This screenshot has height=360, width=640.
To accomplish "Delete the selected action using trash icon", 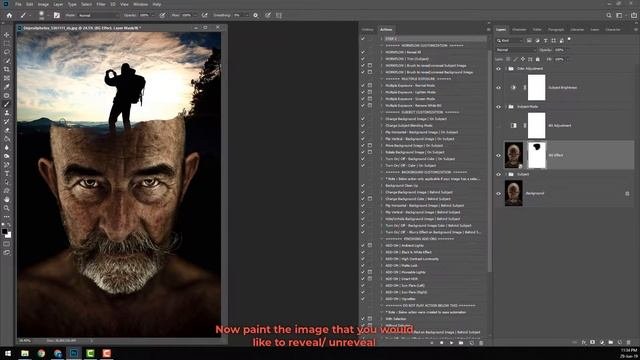I will click(481, 343).
